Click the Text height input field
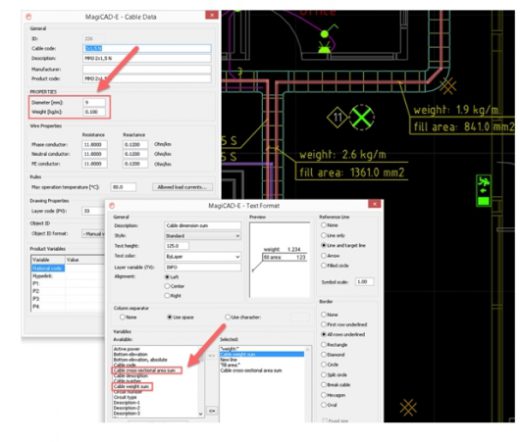520x442 pixels. 177,246
